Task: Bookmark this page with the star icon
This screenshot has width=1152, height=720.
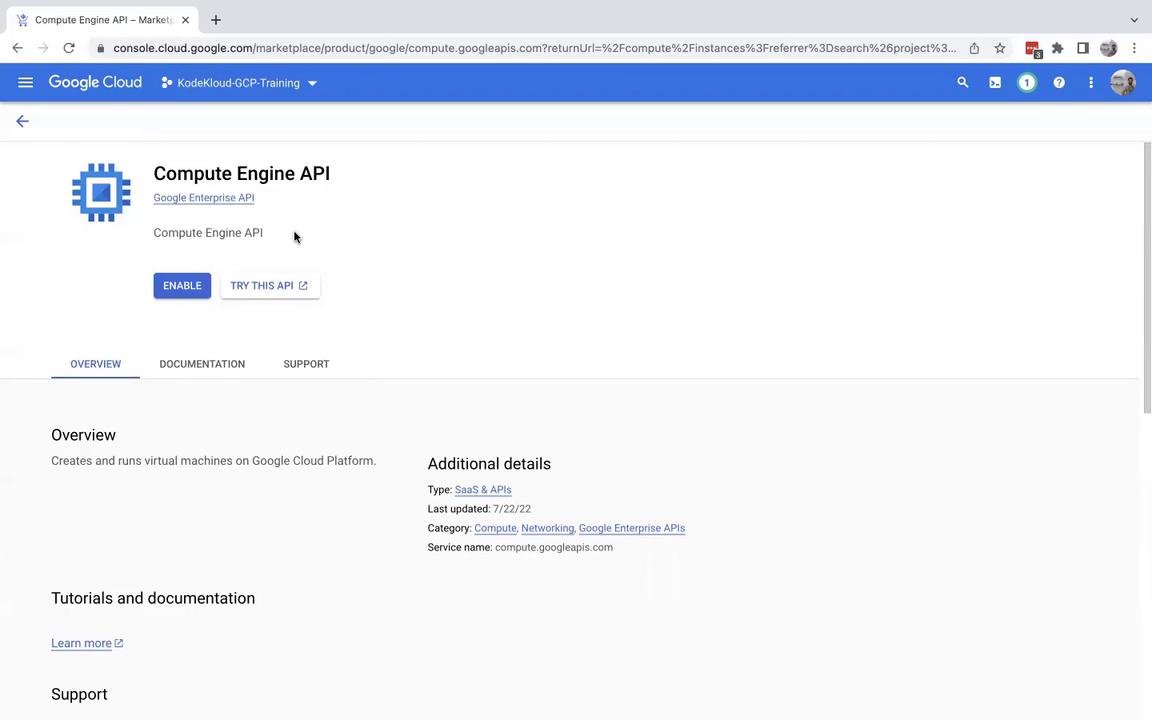Action: (x=1000, y=48)
